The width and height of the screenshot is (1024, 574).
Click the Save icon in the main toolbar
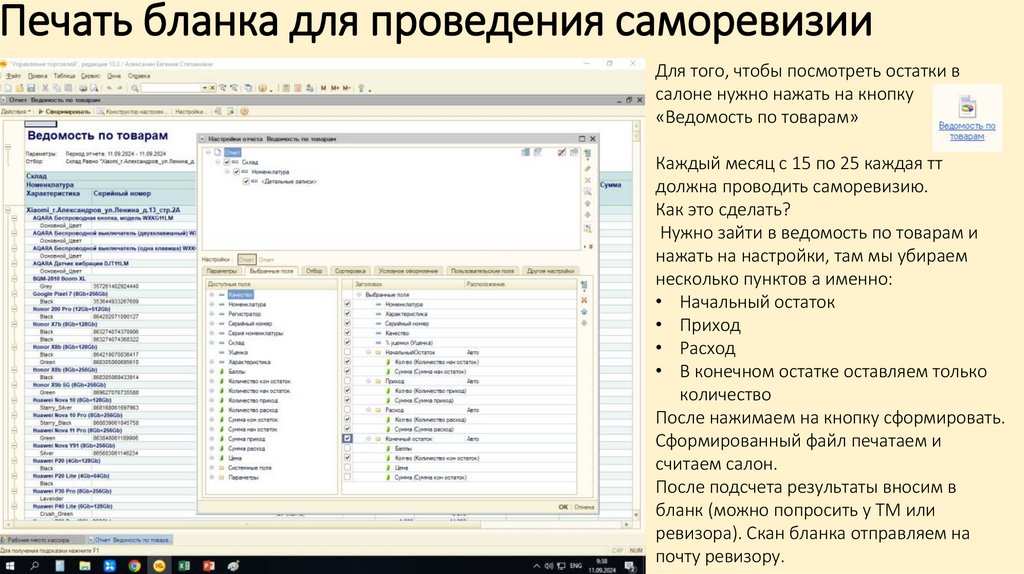pyautogui.click(x=31, y=88)
